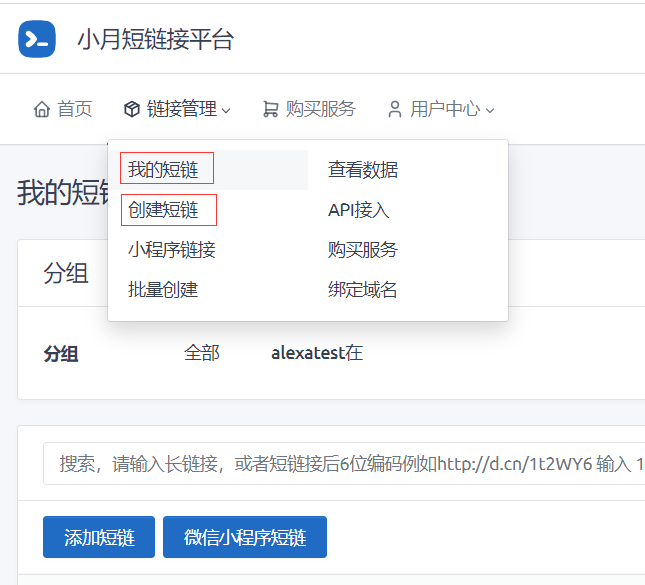The image size is (645, 585).
Task: Select the alexatest在 group filter
Action: (317, 353)
